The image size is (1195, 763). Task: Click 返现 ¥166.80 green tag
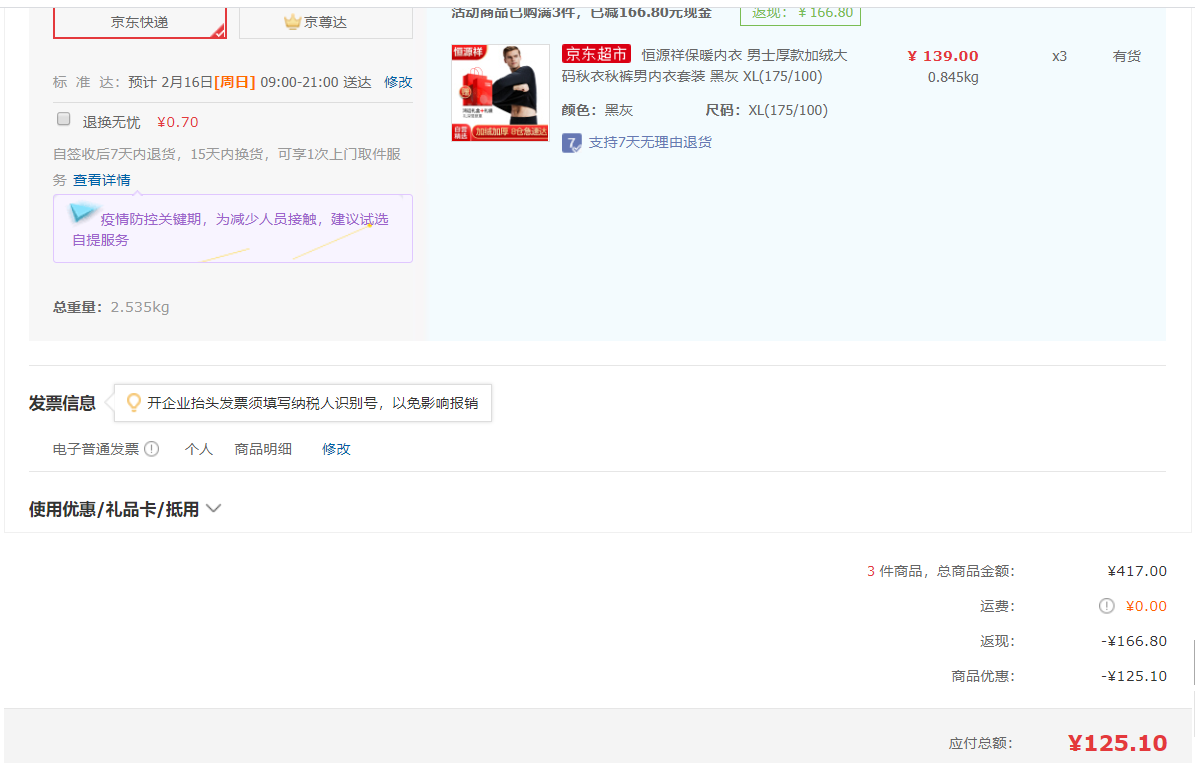pyautogui.click(x=800, y=13)
